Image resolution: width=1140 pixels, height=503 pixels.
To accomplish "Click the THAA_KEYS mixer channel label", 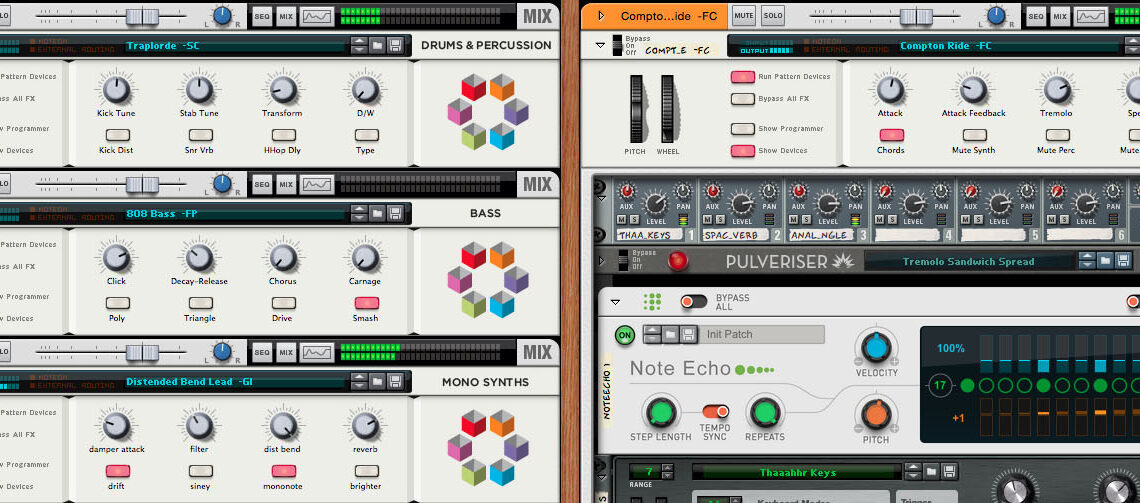I will pyautogui.click(x=649, y=236).
